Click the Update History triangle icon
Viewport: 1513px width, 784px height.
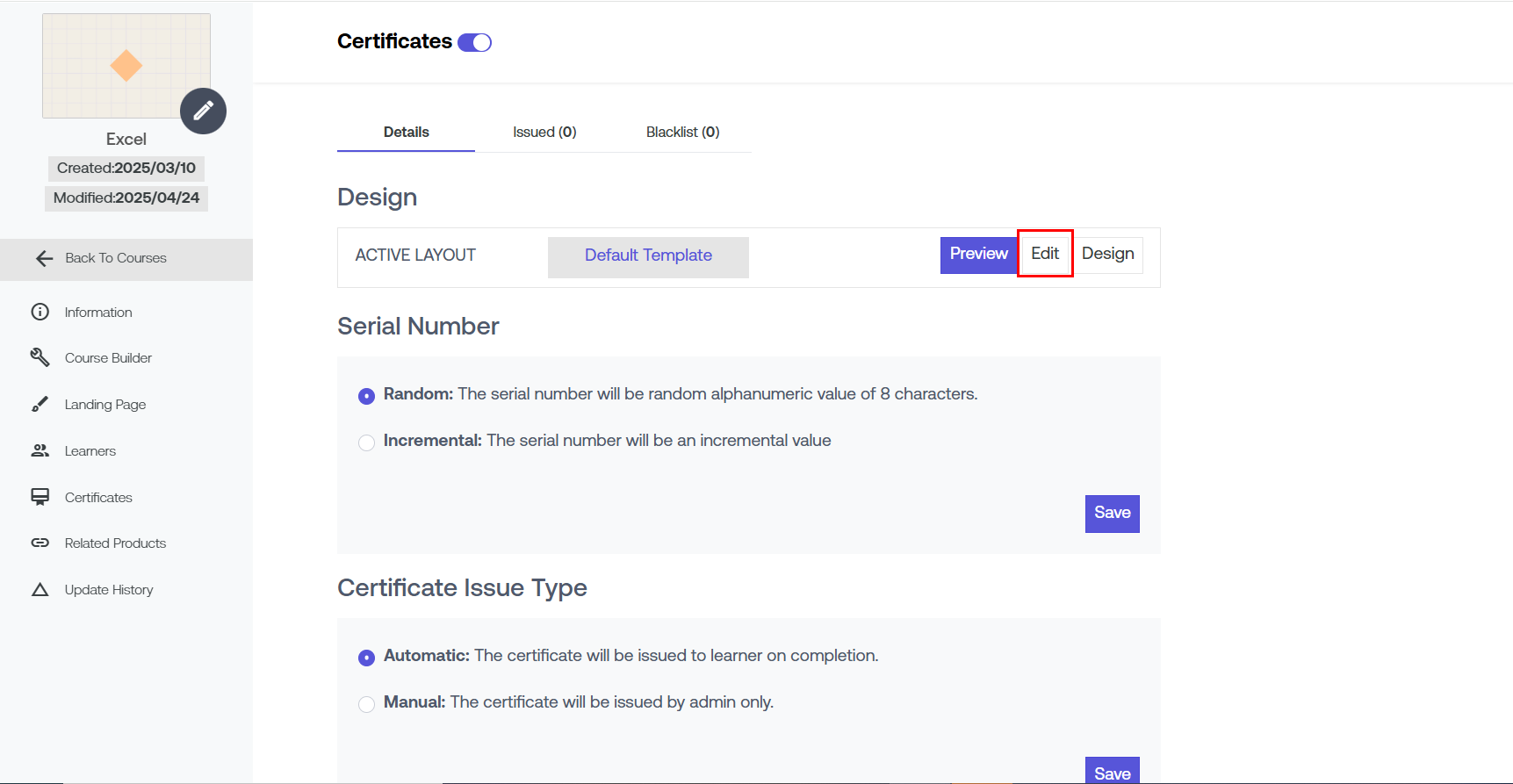pos(40,589)
